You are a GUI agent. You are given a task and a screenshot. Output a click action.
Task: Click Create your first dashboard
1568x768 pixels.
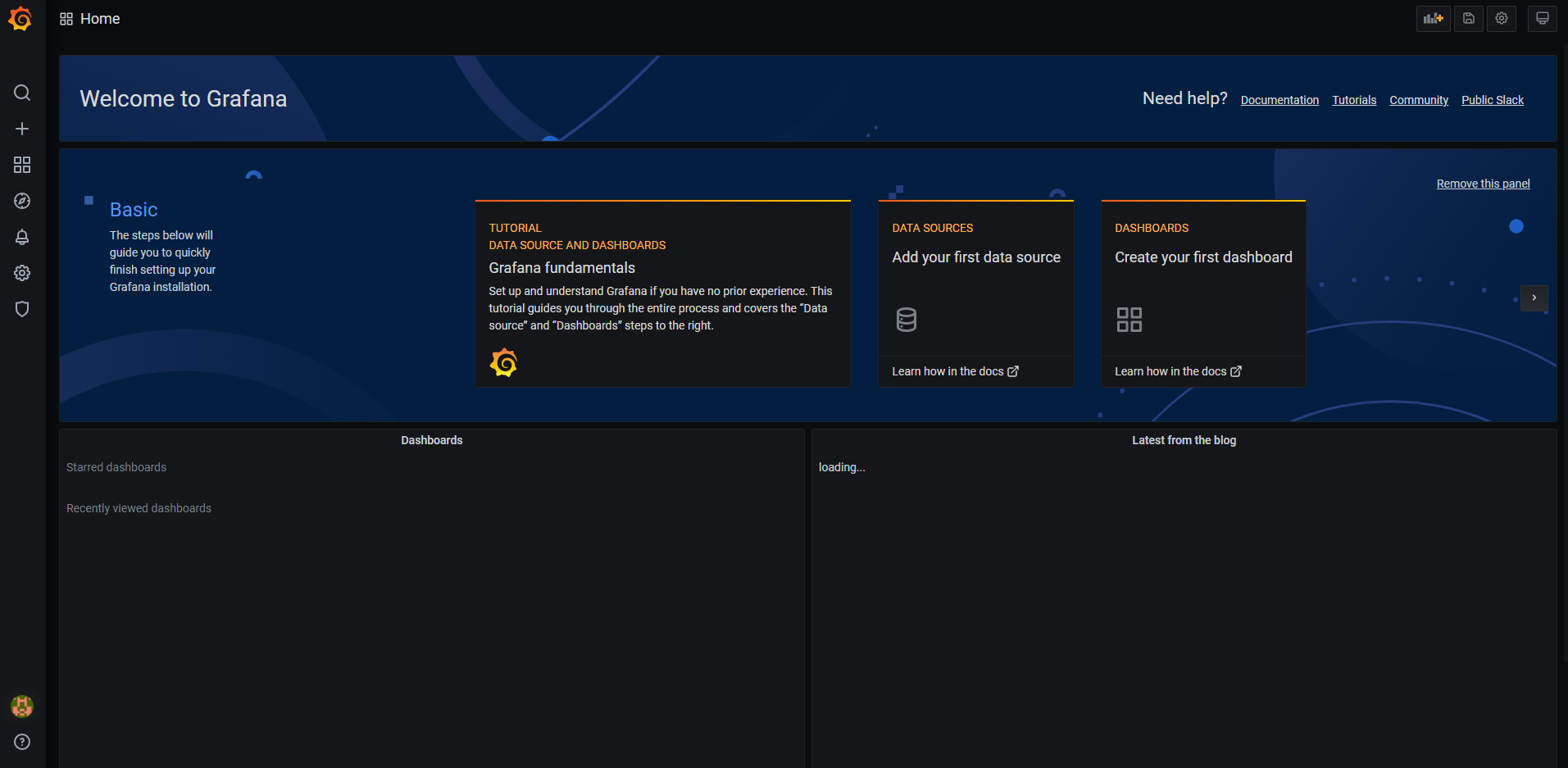click(1203, 257)
